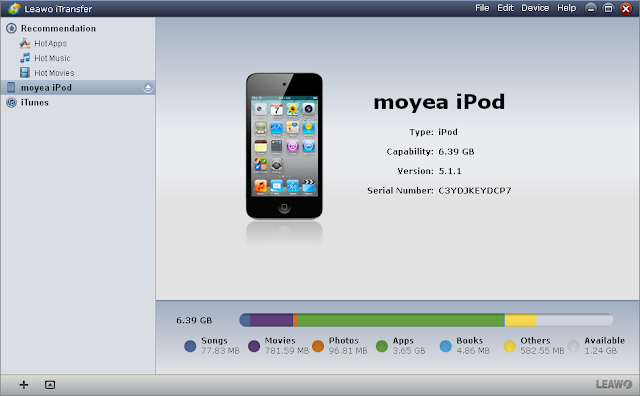Click the Hot Music note icon
Image resolution: width=640 pixels, height=396 pixels.
point(25,58)
